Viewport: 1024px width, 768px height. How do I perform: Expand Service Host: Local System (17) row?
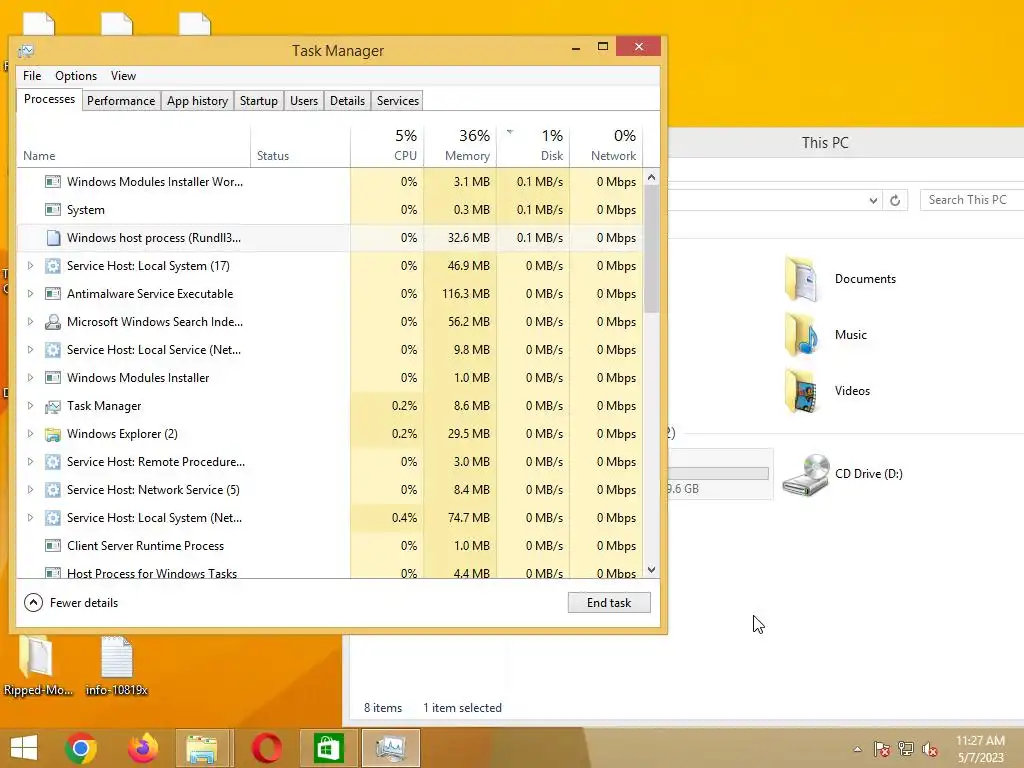click(x=30, y=266)
